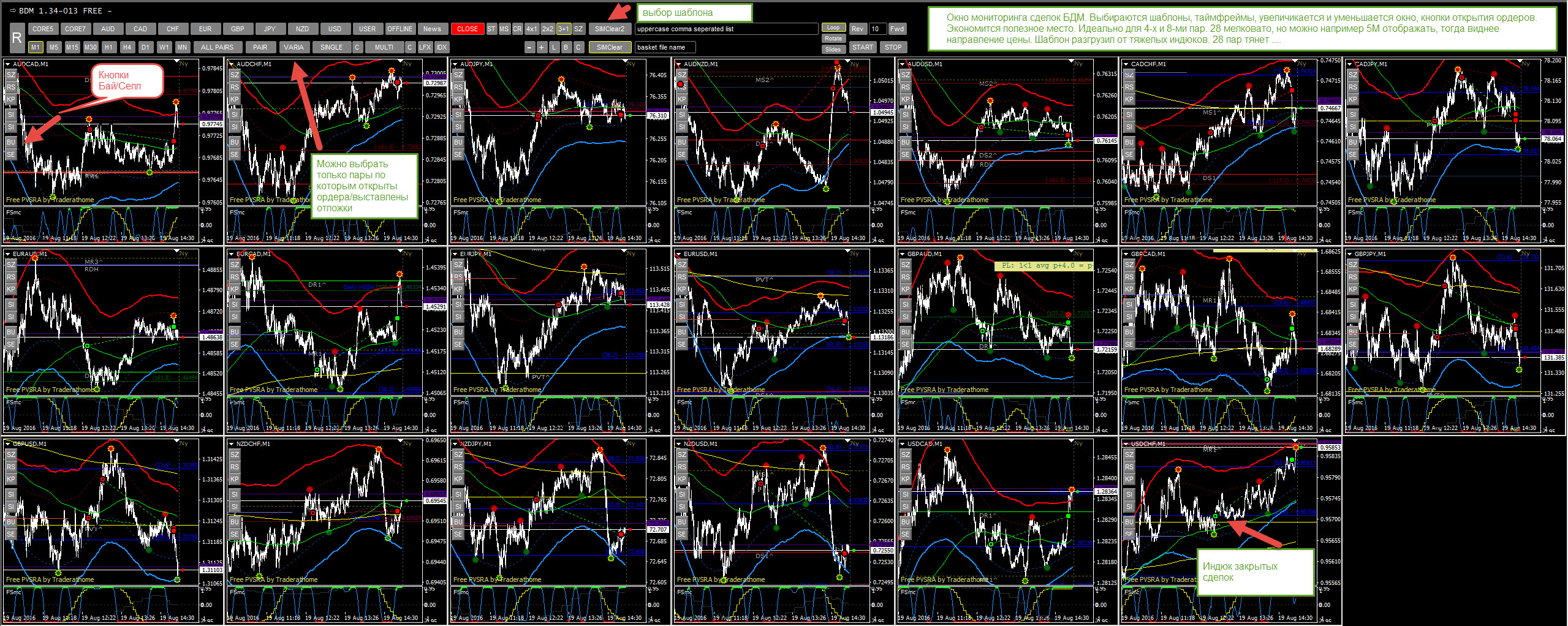Screen dimensions: 1568x626
Task: Click the value 10 field beside Rev
Action: coord(877,29)
